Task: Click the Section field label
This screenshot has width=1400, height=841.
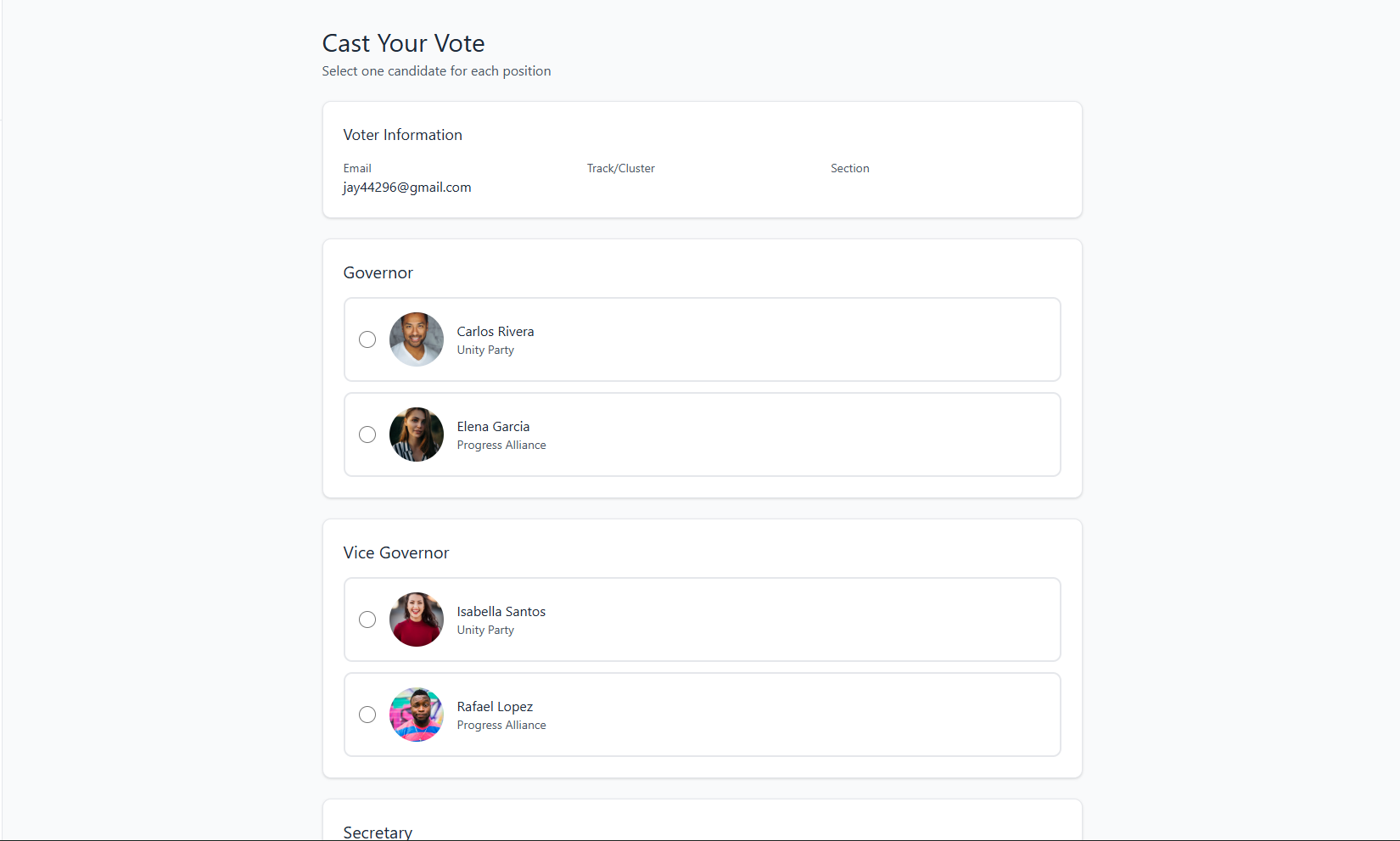Action: pos(850,169)
